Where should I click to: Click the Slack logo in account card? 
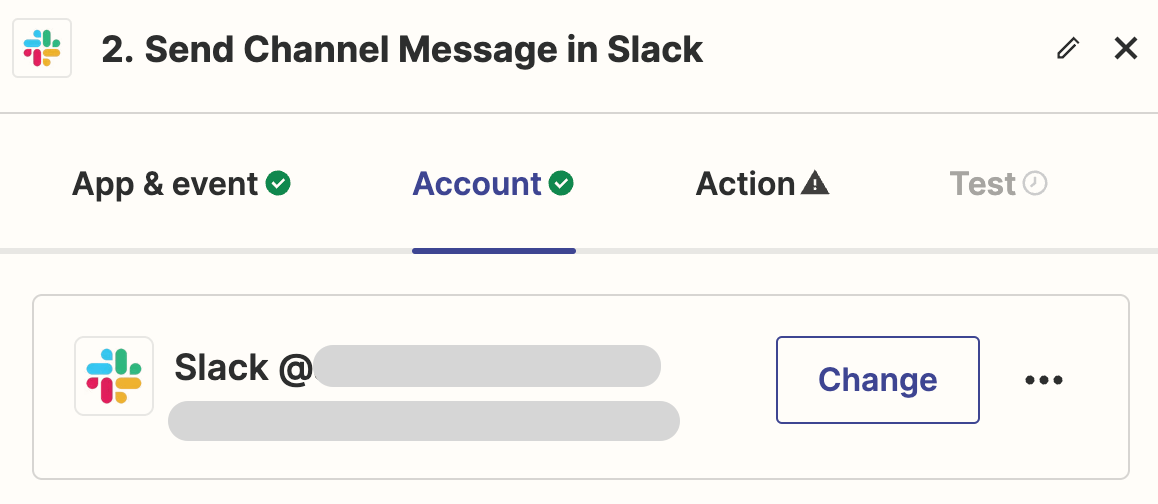[x=114, y=376]
